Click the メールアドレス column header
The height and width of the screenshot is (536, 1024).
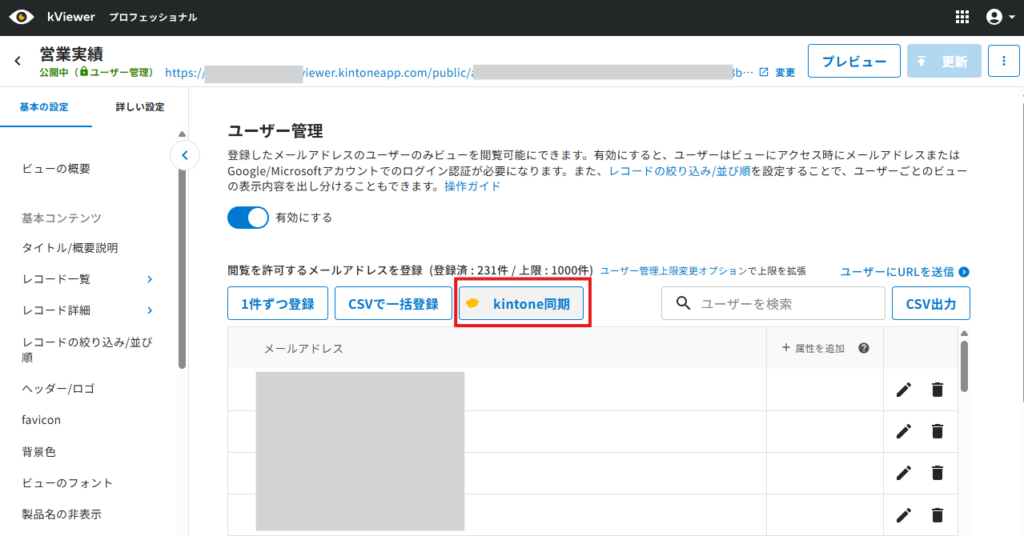pyautogui.click(x=303, y=349)
